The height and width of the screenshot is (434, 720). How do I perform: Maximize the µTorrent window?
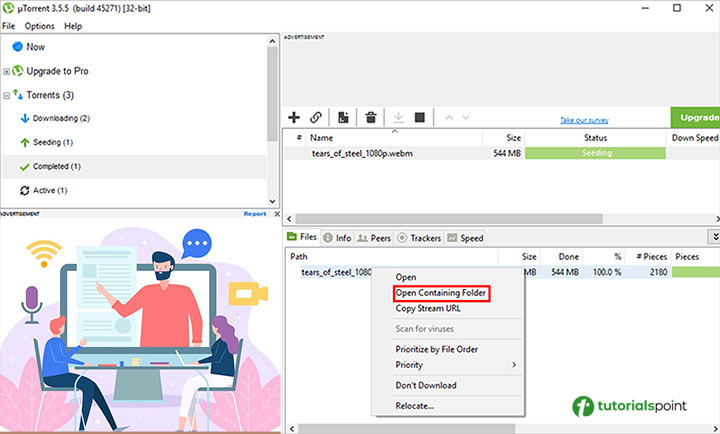tap(677, 8)
